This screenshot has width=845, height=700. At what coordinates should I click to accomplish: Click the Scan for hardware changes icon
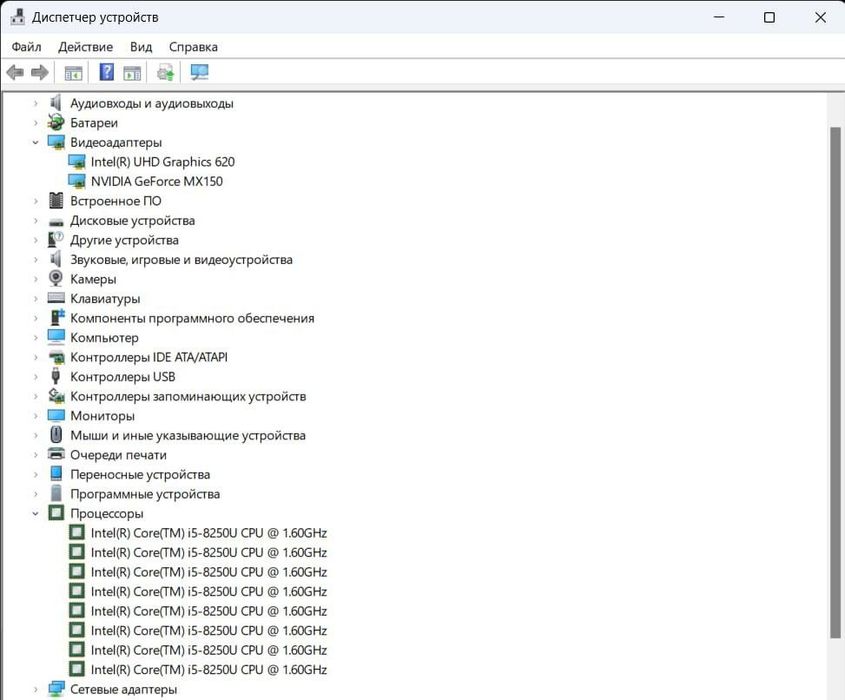199,72
